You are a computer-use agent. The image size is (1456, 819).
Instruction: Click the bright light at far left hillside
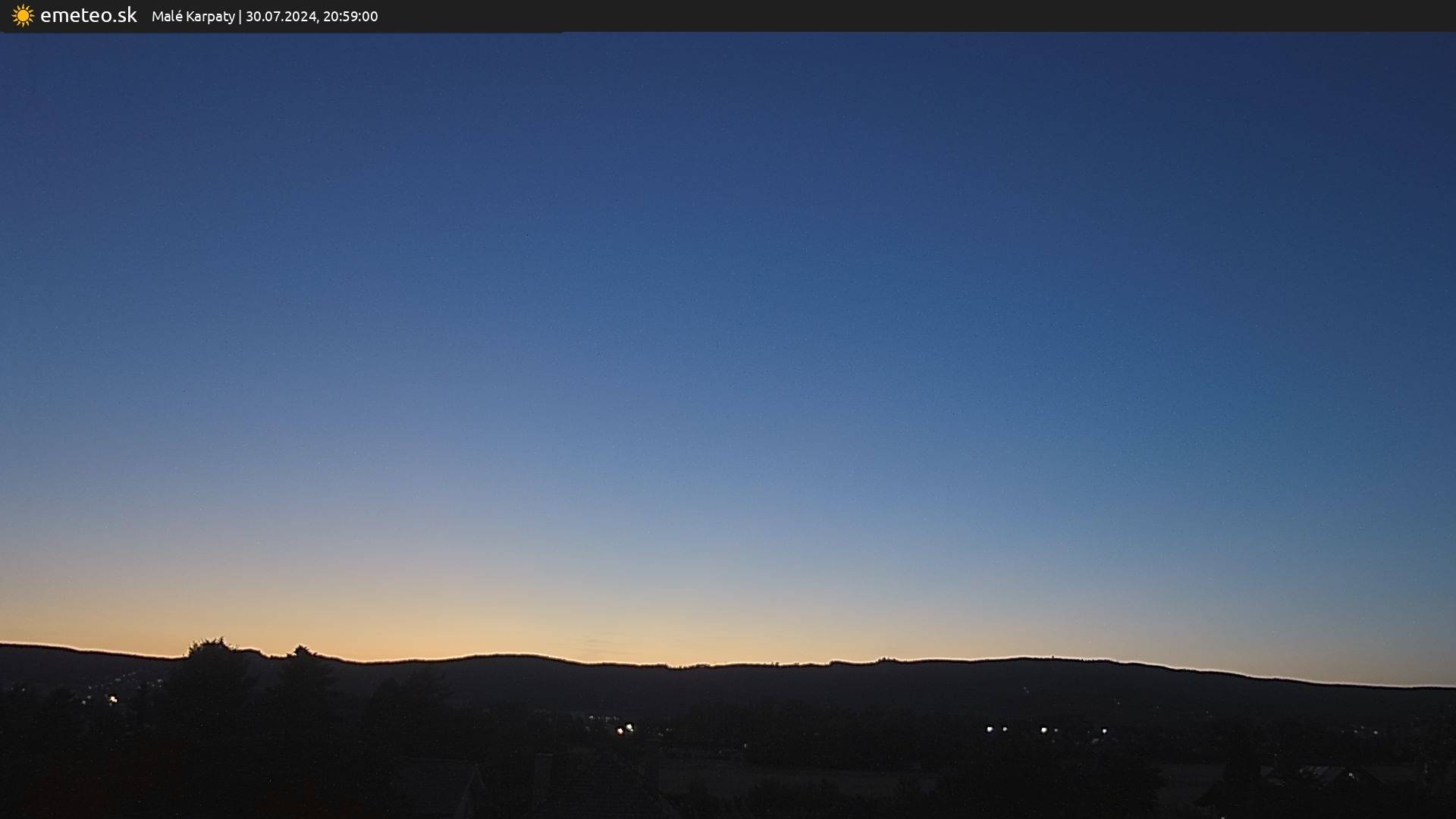click(x=113, y=700)
